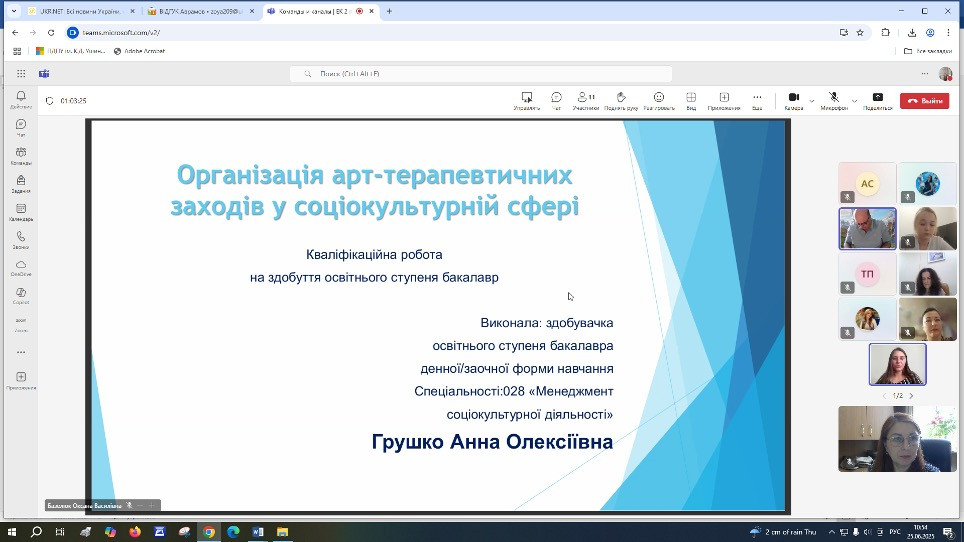Screen dimensions: 964x542
Task: Raise your hand in the meeting
Action: click(621, 100)
